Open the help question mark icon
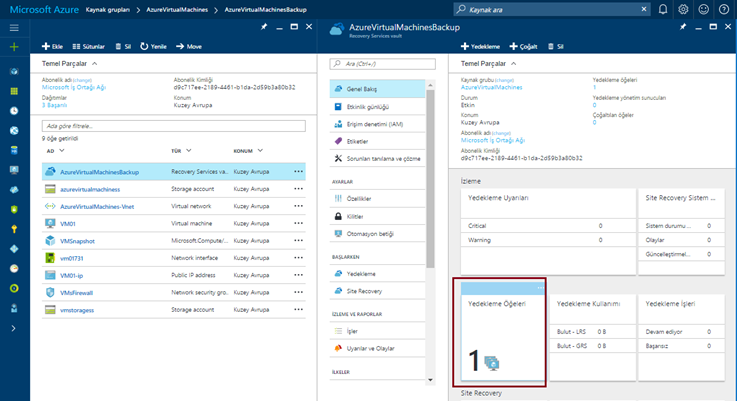 724,9
